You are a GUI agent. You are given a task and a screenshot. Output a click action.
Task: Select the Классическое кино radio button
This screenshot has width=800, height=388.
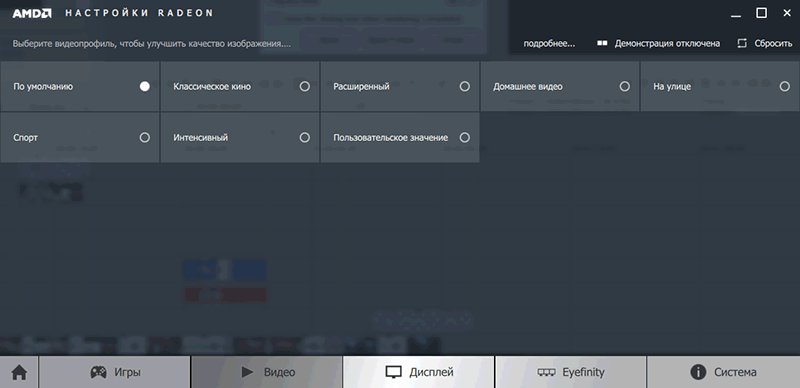coord(305,86)
